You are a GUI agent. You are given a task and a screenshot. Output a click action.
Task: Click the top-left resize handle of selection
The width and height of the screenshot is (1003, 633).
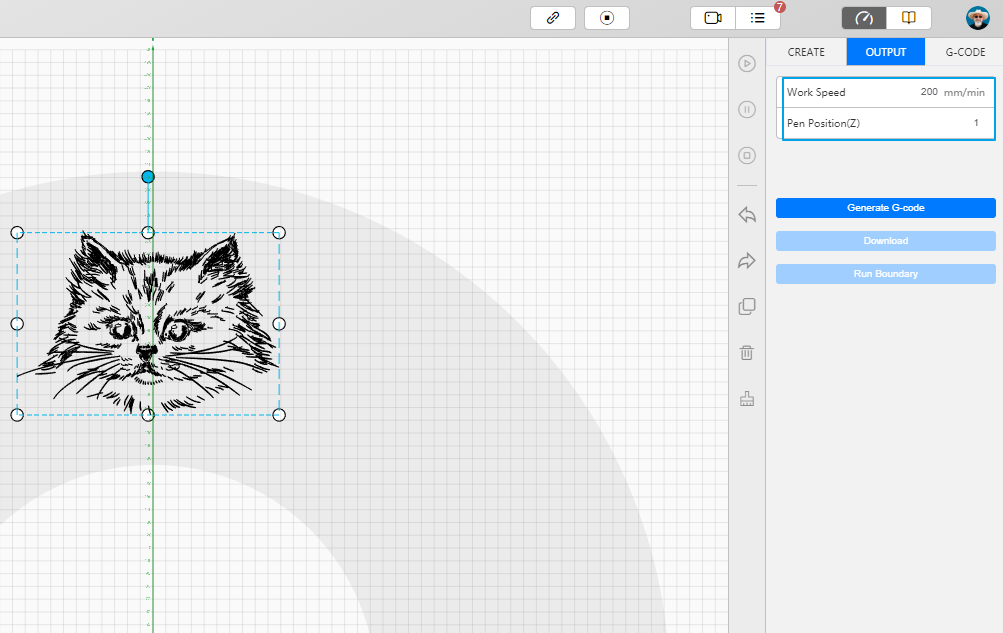pos(17,233)
